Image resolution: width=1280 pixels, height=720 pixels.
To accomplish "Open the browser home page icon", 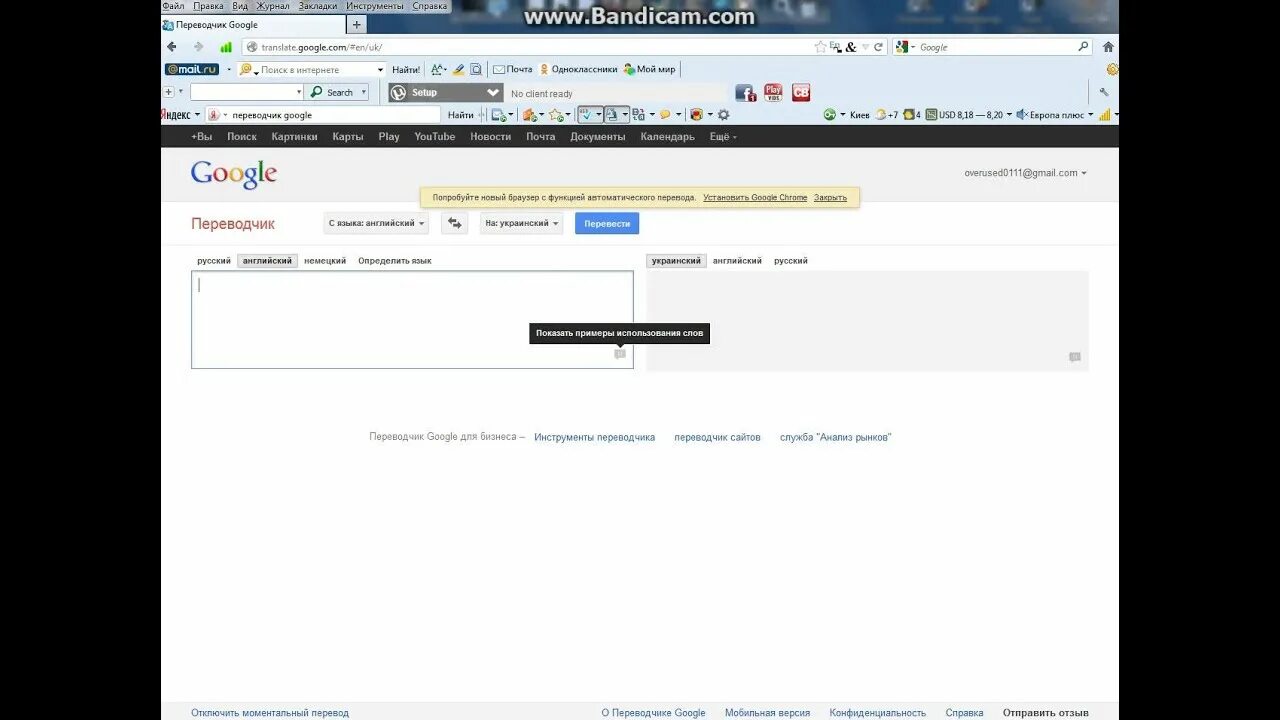I will tap(1108, 47).
